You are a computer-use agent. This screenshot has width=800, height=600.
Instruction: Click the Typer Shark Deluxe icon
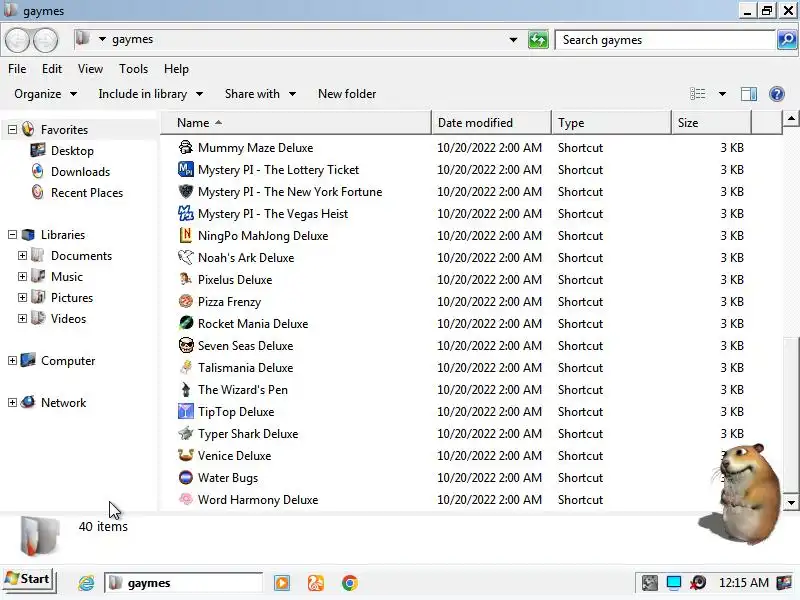pos(186,433)
